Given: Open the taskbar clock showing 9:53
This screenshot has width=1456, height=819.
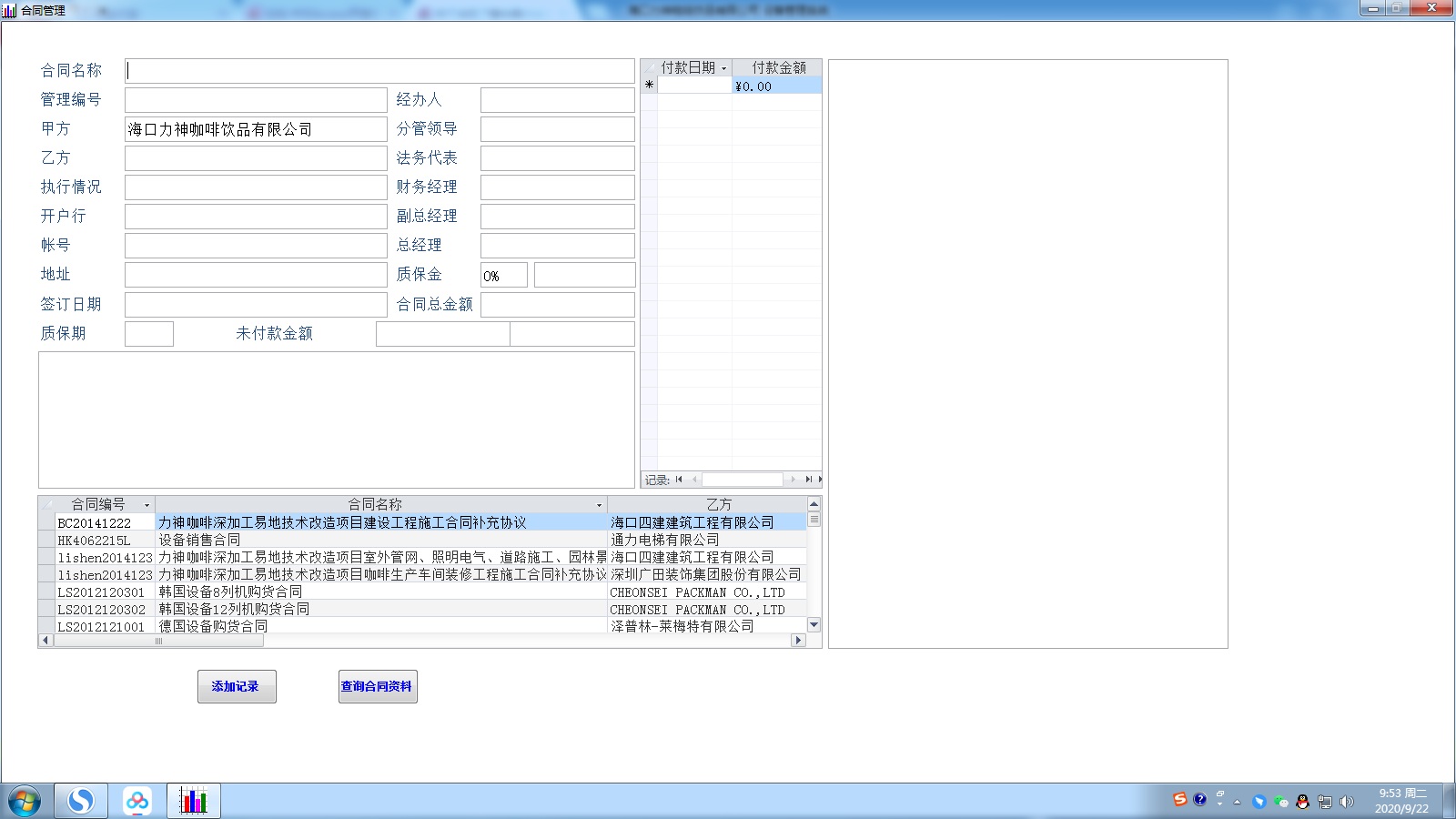Looking at the screenshot, I should coord(1401,801).
